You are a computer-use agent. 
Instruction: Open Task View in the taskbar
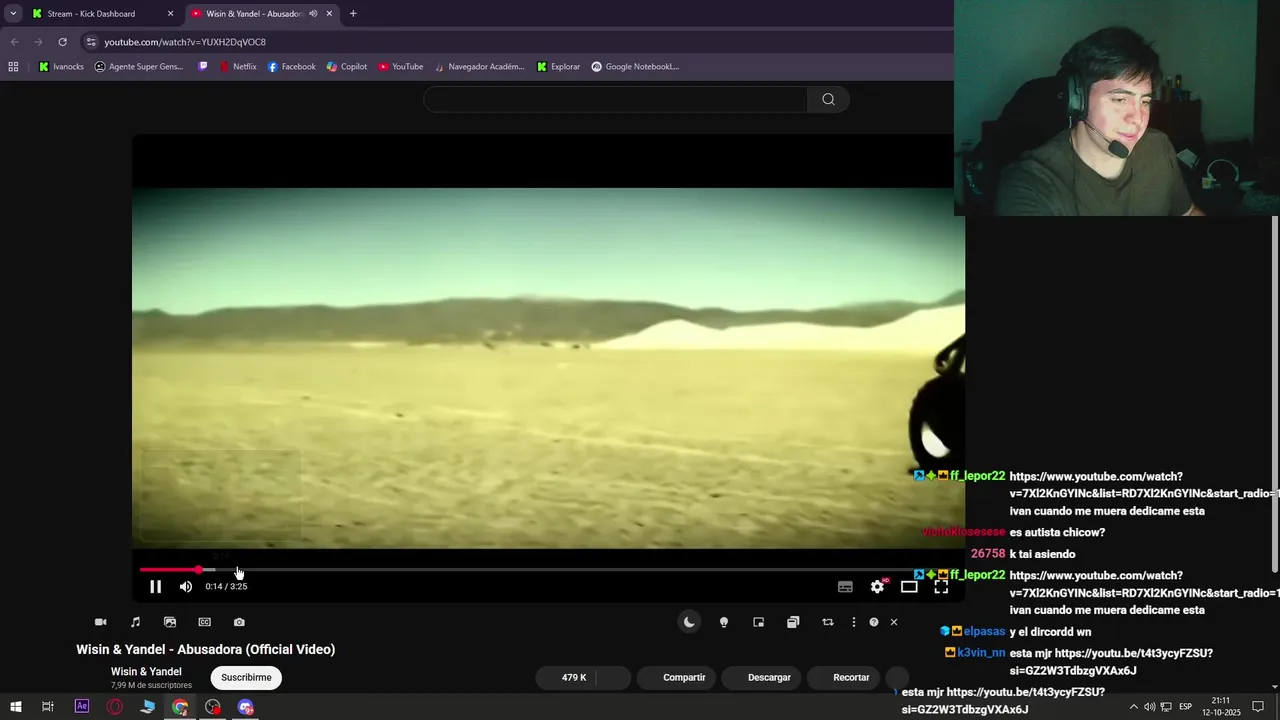(47, 707)
